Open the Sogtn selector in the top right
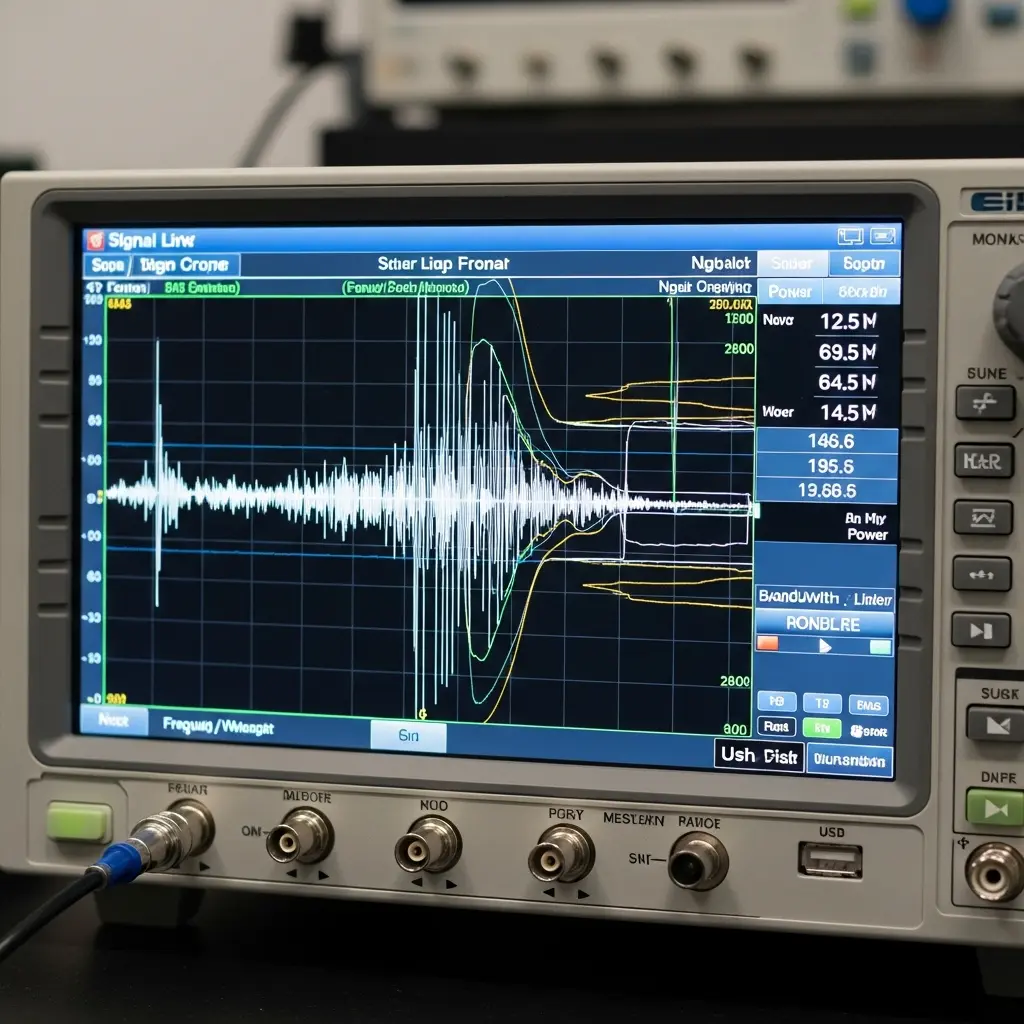1024x1024 pixels. pos(864,263)
